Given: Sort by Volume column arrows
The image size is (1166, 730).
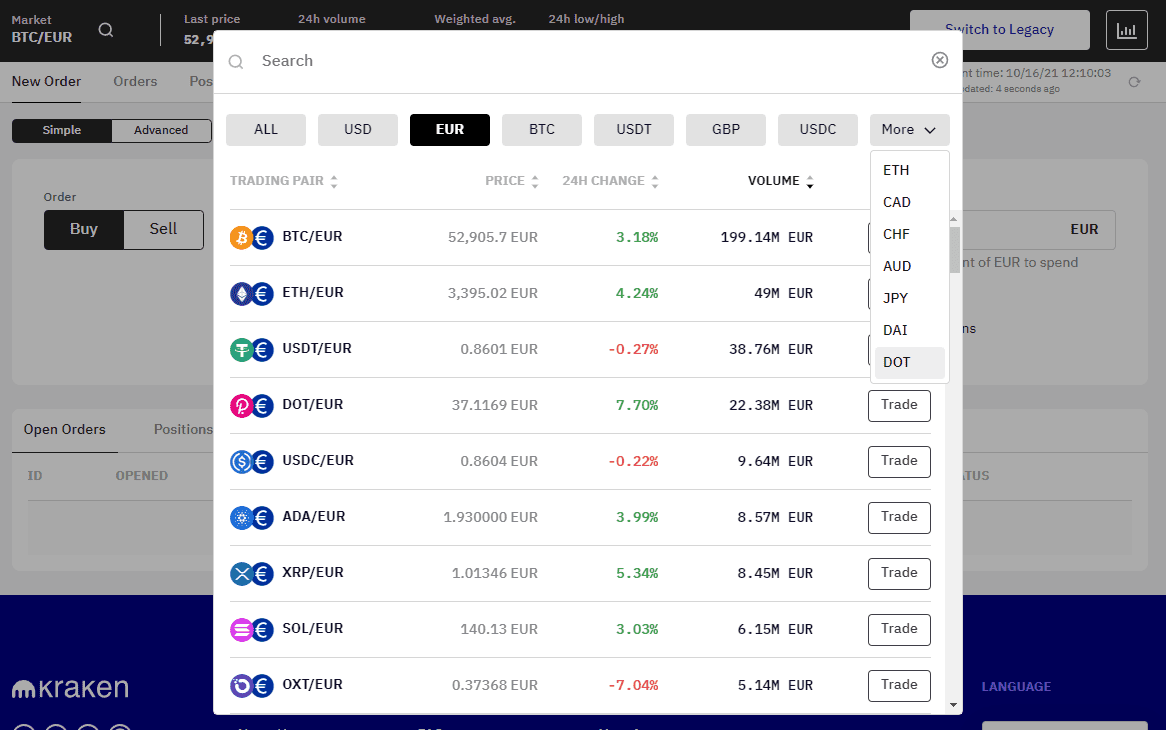Looking at the screenshot, I should coord(810,181).
